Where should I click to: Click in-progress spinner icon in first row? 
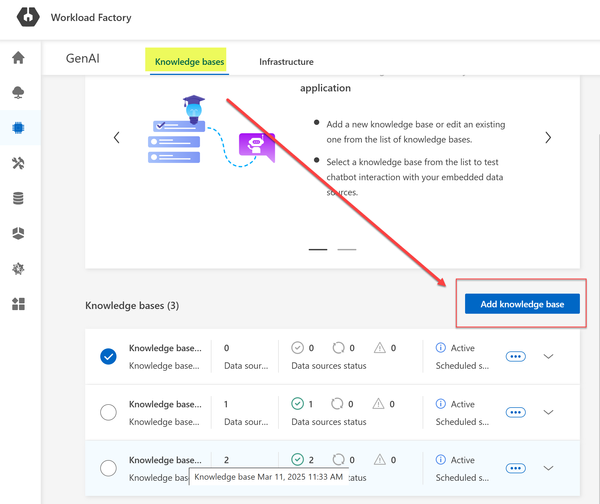(x=338, y=348)
